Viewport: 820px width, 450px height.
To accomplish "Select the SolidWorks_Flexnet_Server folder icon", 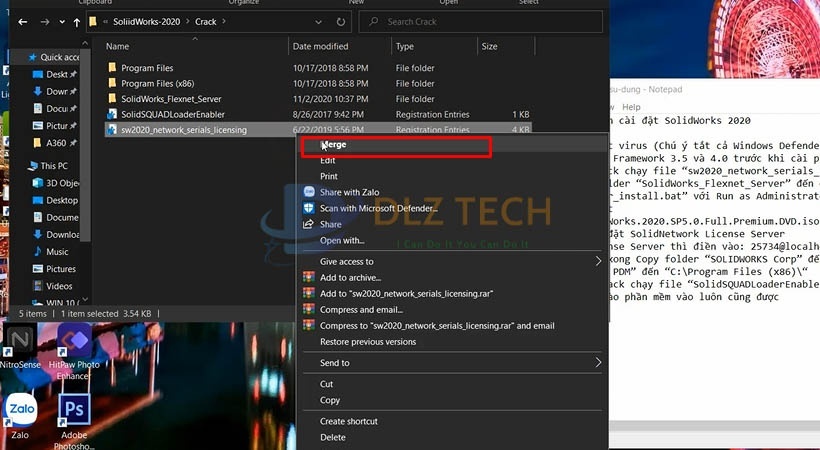I will coord(112,98).
